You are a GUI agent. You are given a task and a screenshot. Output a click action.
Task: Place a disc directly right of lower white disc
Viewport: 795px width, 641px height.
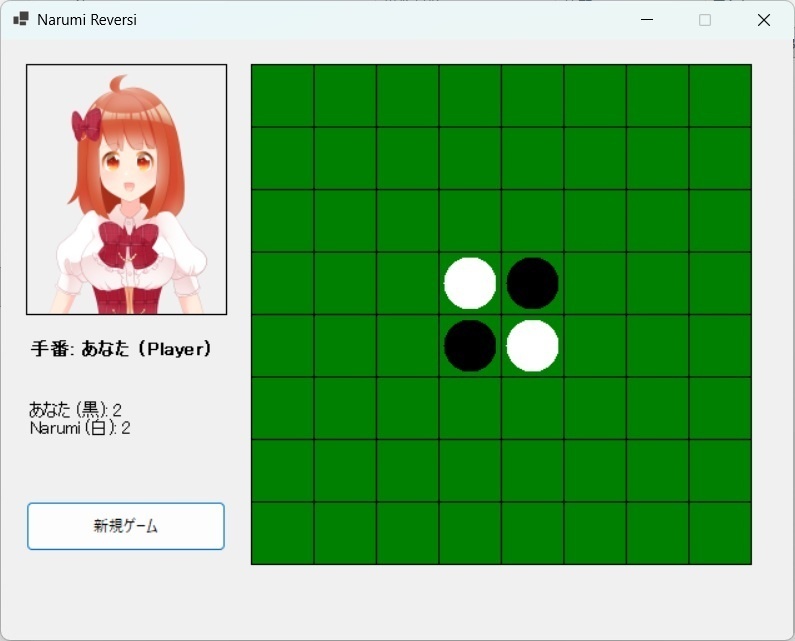[x=595, y=346]
